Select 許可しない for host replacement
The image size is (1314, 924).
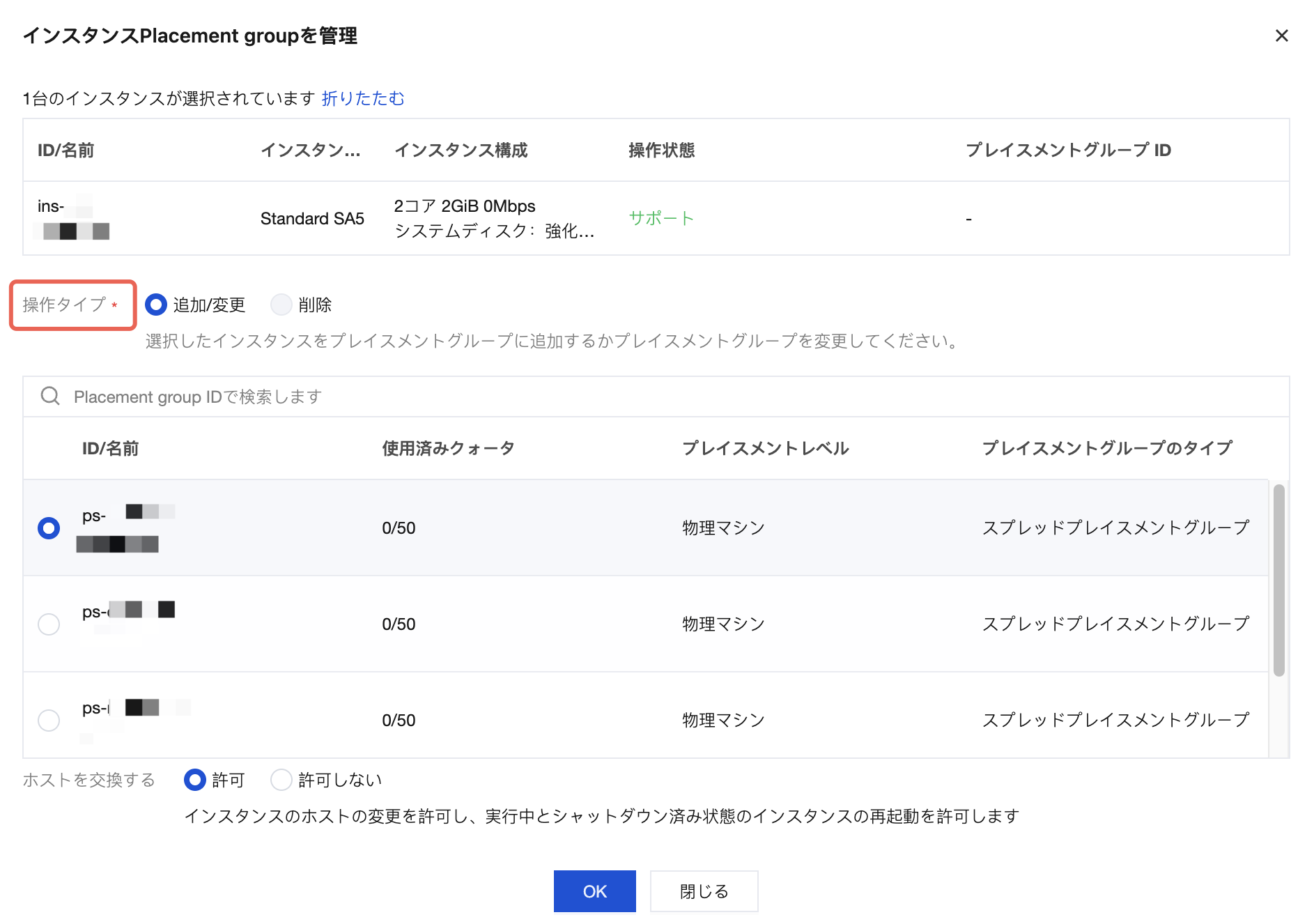tap(281, 780)
